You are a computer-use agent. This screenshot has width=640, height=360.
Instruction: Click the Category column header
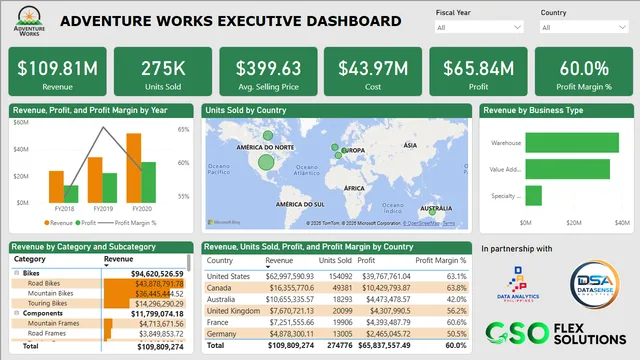tap(30, 259)
